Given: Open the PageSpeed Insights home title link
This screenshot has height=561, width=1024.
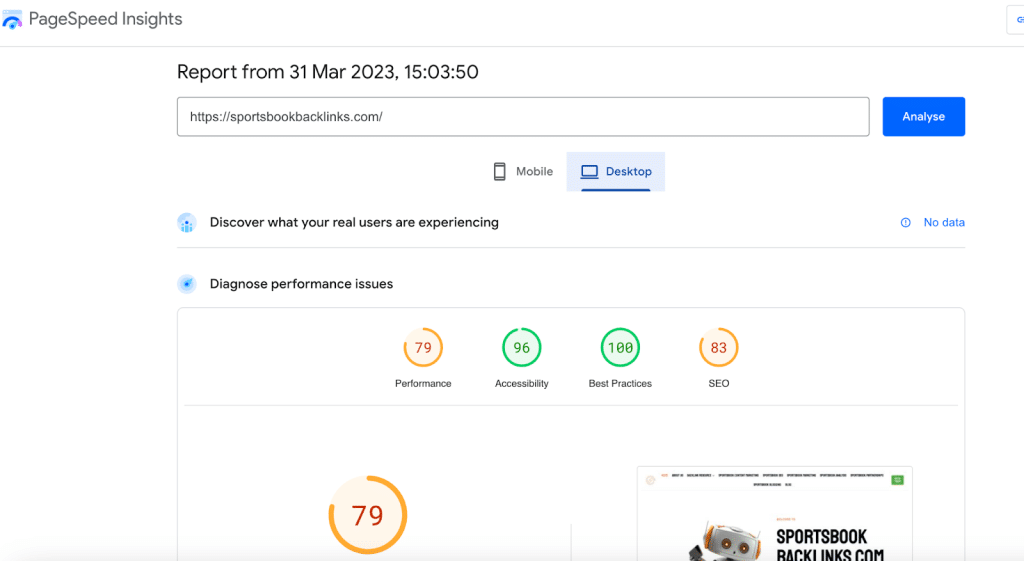Looking at the screenshot, I should [x=105, y=19].
